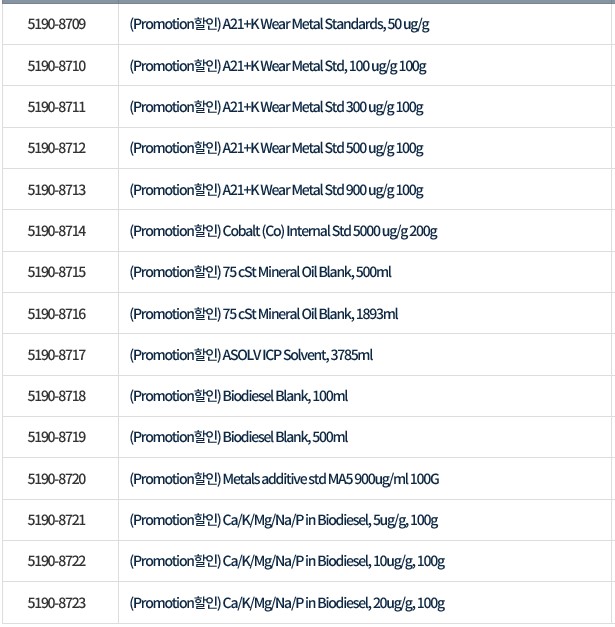Image resolution: width=615 pixels, height=627 pixels.
Task: Click part number 5190-8717
Action: 57,355
